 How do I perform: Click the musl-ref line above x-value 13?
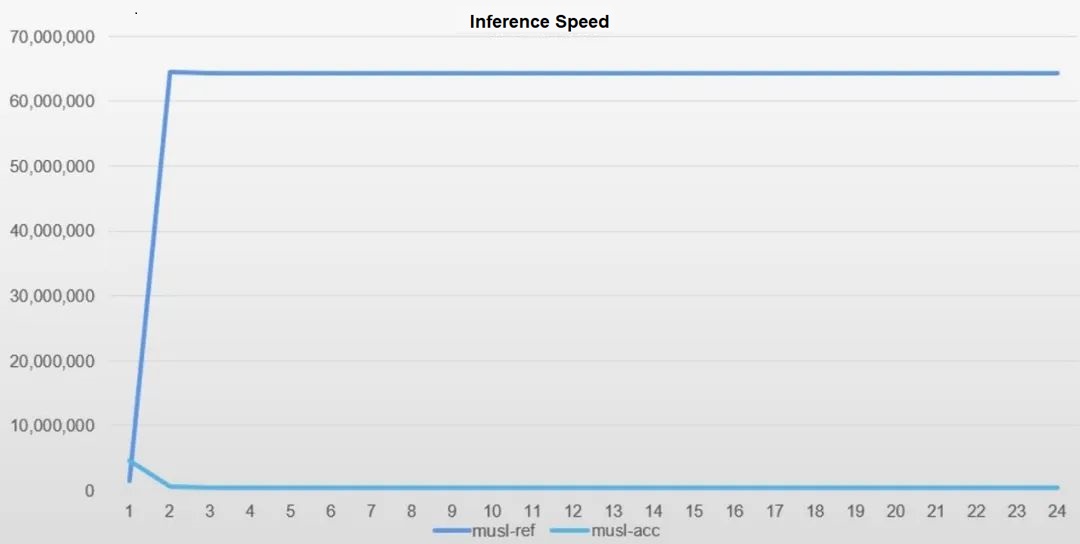[x=613, y=73]
